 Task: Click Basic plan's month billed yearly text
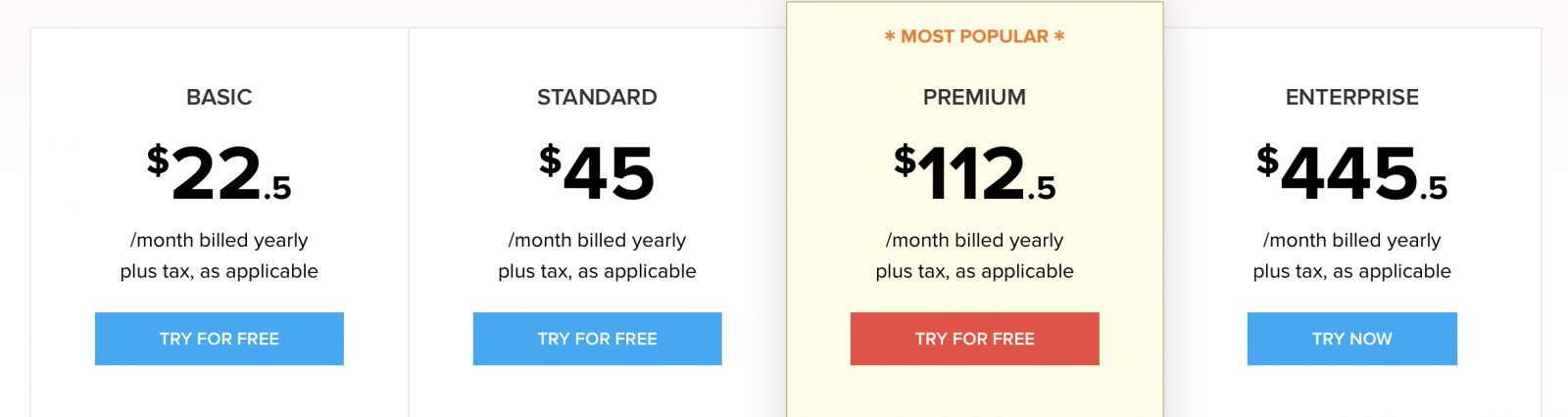tap(220, 240)
